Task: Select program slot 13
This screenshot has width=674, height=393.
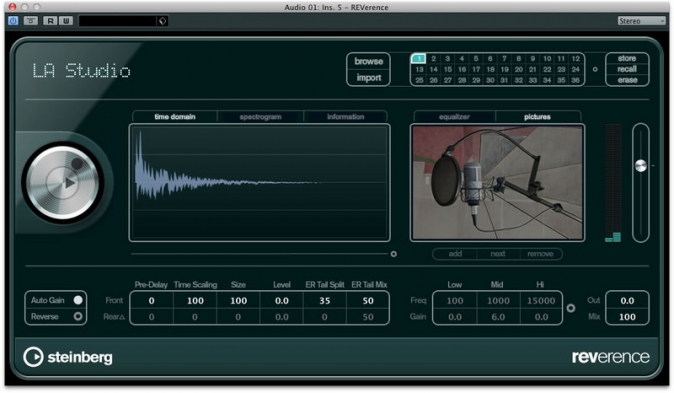Action: (x=419, y=69)
